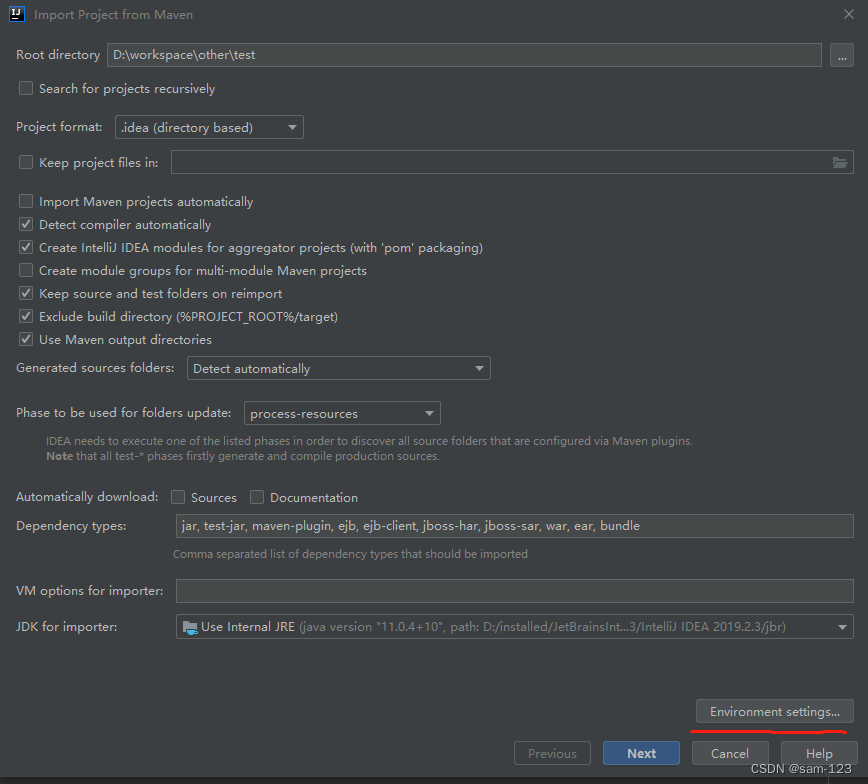Click the 'Root directory' label
This screenshot has height=784, width=868.
click(x=58, y=55)
